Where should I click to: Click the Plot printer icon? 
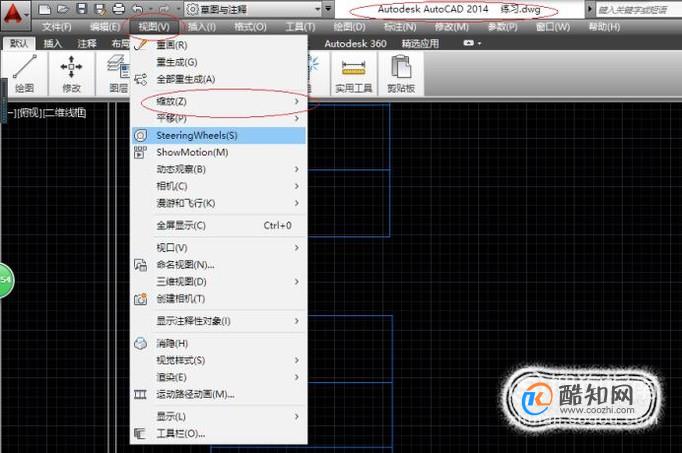click(118, 9)
